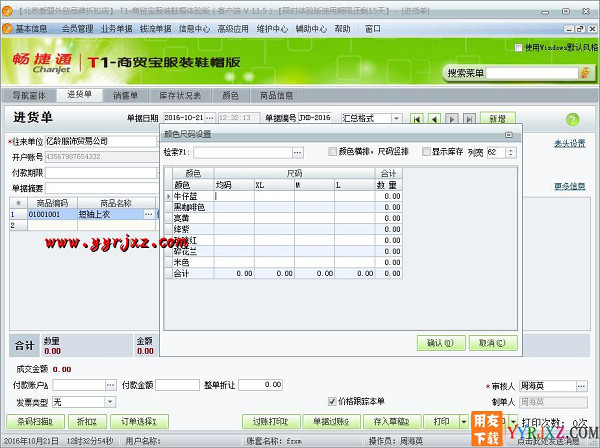Viewport: 600px width, 448px height.
Task: Click the 新增 button
Action: click(x=497, y=119)
